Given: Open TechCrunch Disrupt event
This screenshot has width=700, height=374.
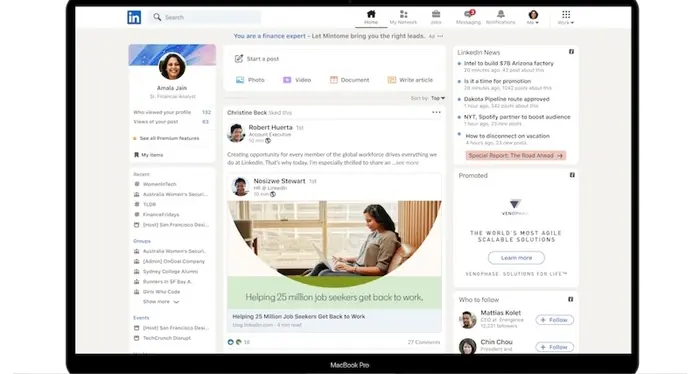Looking at the screenshot, I should [167, 338].
